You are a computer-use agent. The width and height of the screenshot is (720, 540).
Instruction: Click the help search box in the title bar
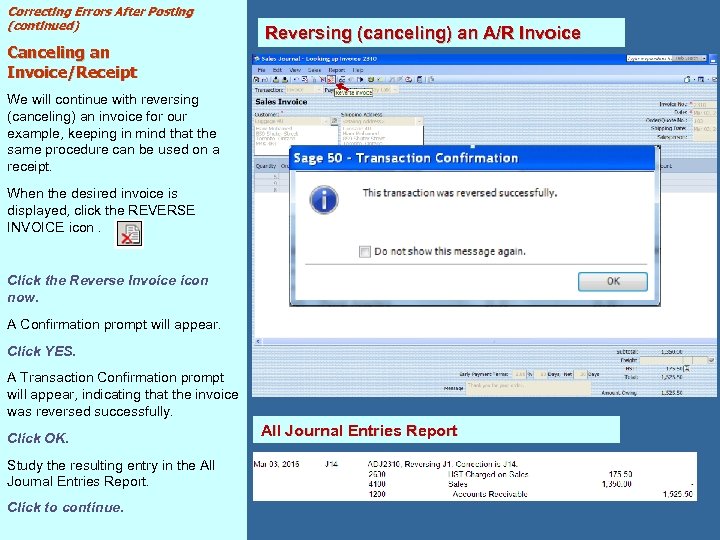pos(650,58)
